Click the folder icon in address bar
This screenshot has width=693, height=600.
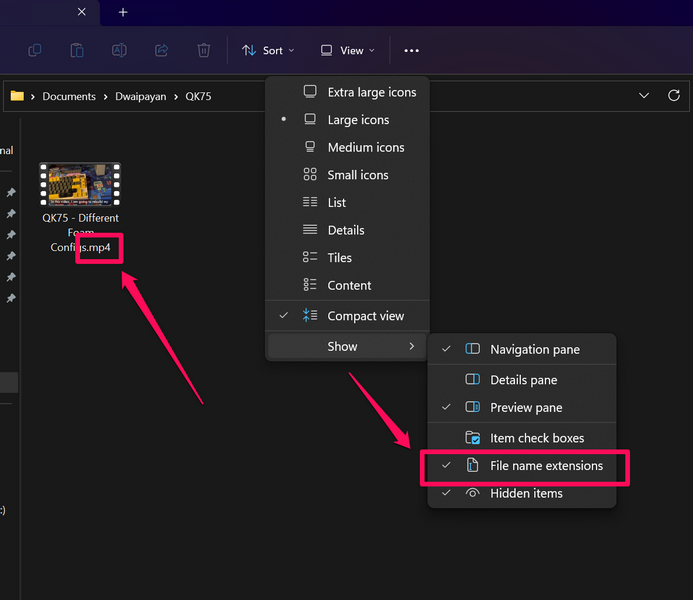pyautogui.click(x=17, y=96)
